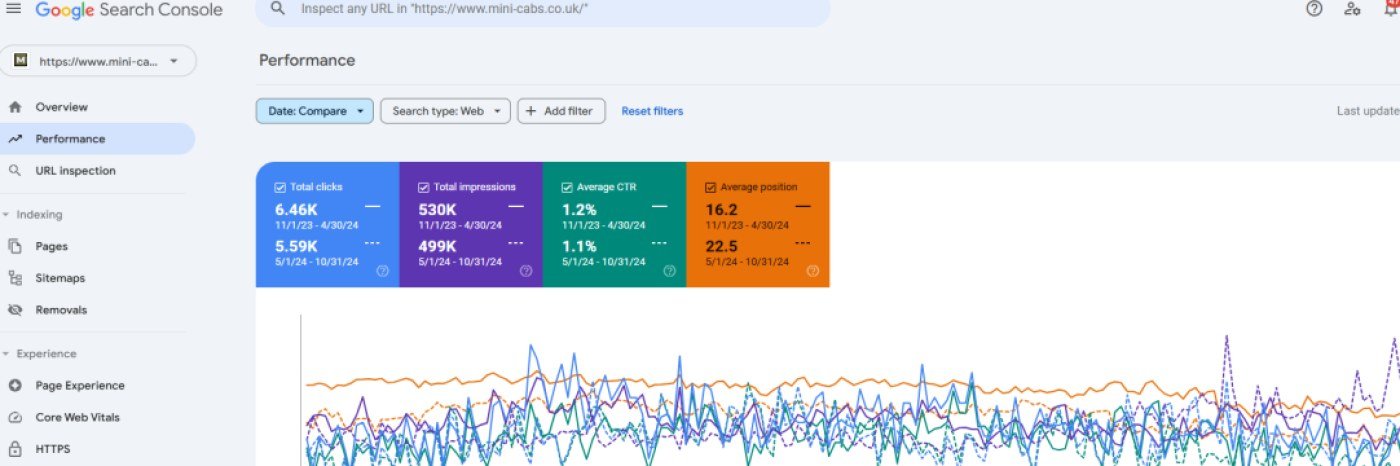Click the 5.59K total clicks value
Viewport: 1400px width, 466px height.
pyautogui.click(x=297, y=246)
